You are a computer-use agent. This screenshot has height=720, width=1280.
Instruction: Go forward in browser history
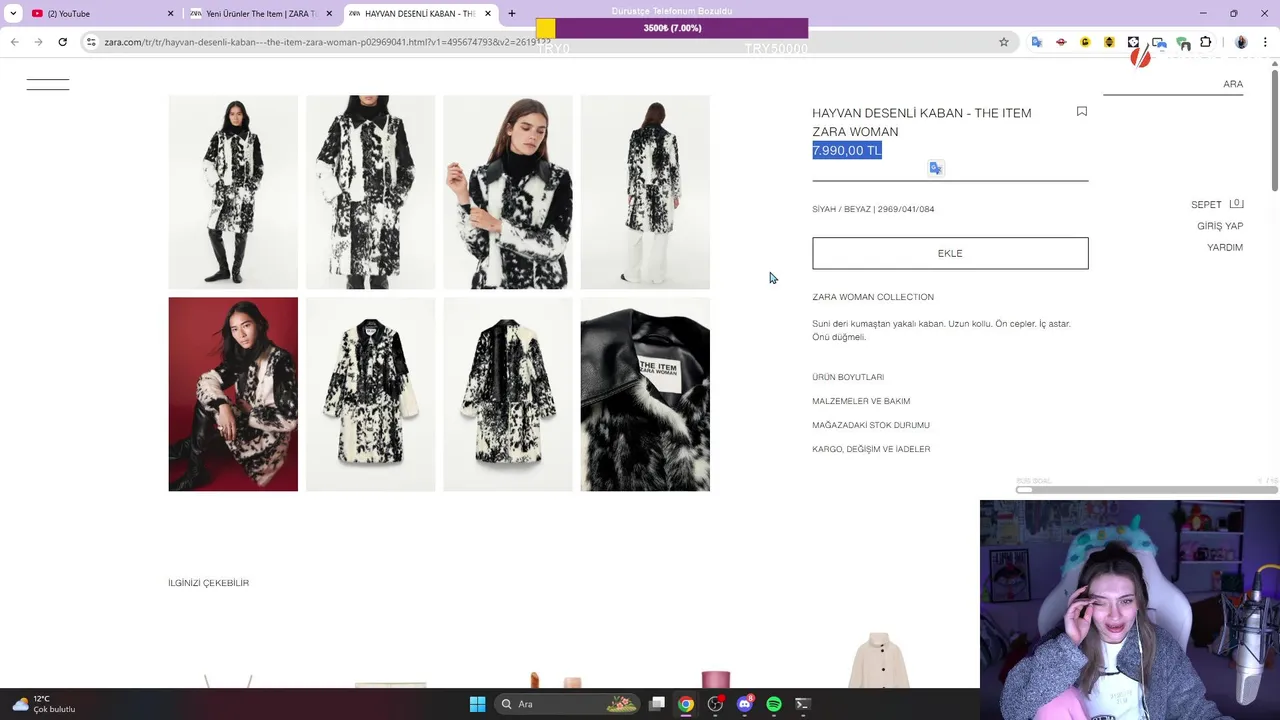(x=38, y=42)
